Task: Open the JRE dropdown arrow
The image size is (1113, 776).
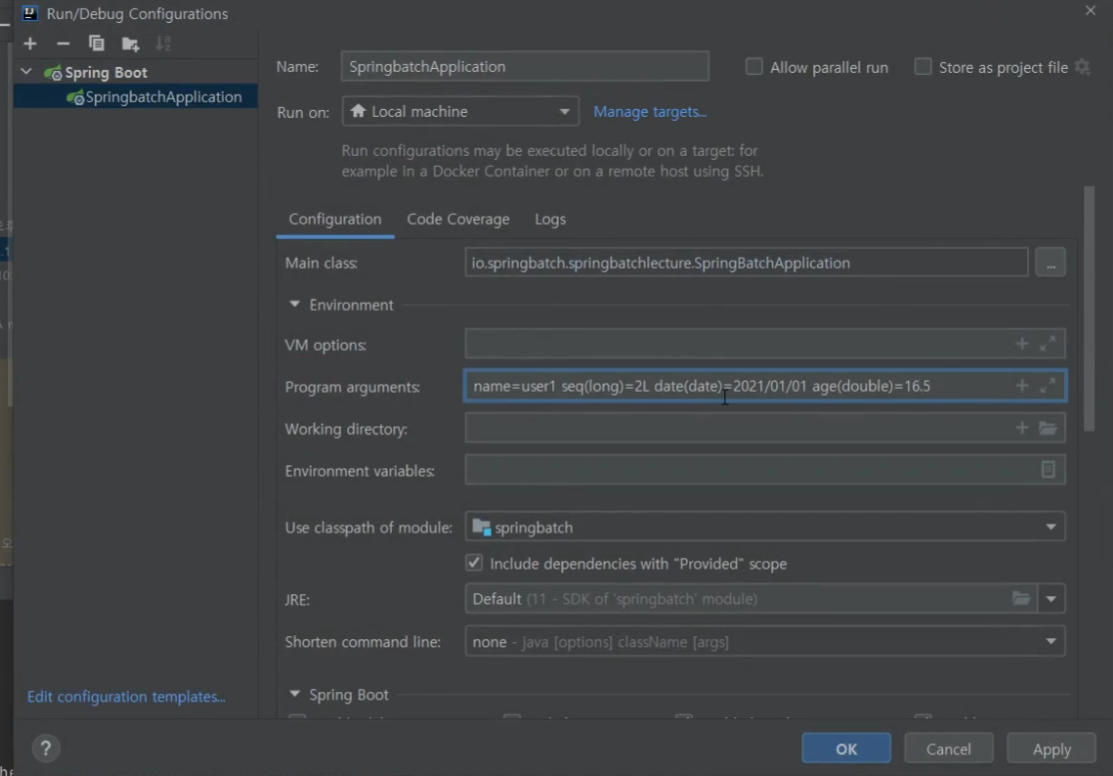Action: pyautogui.click(x=1051, y=599)
